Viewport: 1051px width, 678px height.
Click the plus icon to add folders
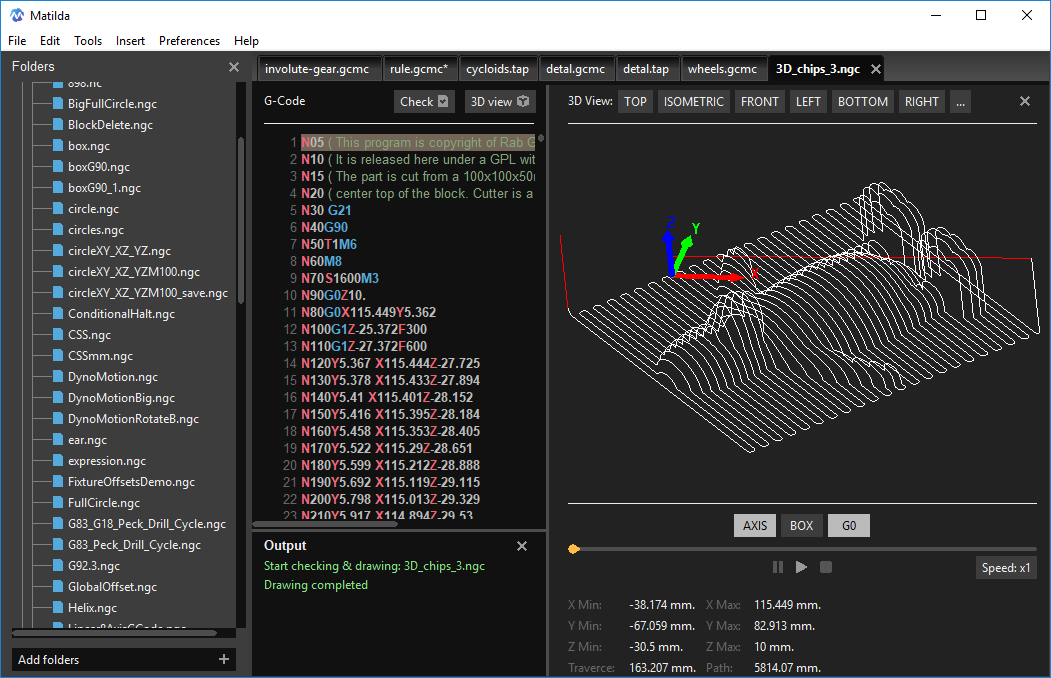pos(224,659)
